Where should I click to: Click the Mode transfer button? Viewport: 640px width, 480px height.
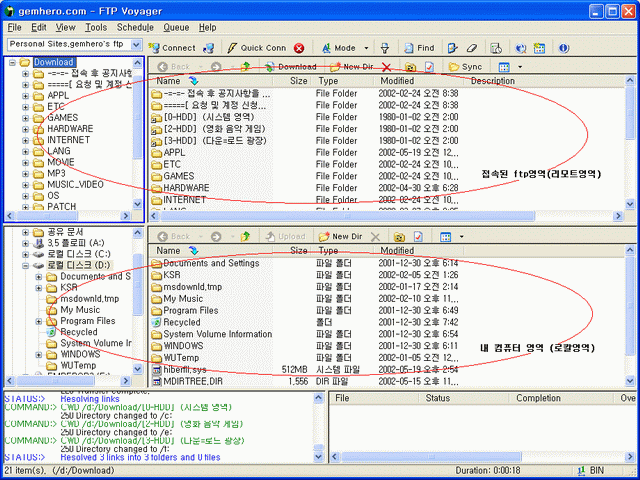339,48
